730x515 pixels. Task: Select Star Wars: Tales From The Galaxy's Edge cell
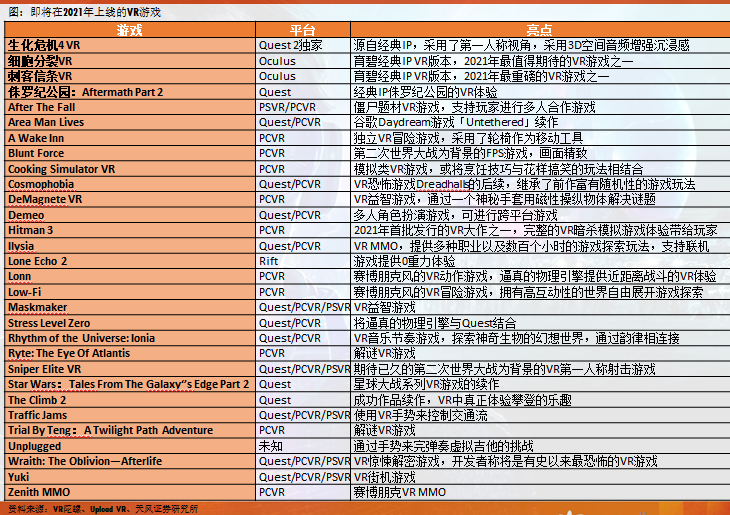(x=130, y=384)
